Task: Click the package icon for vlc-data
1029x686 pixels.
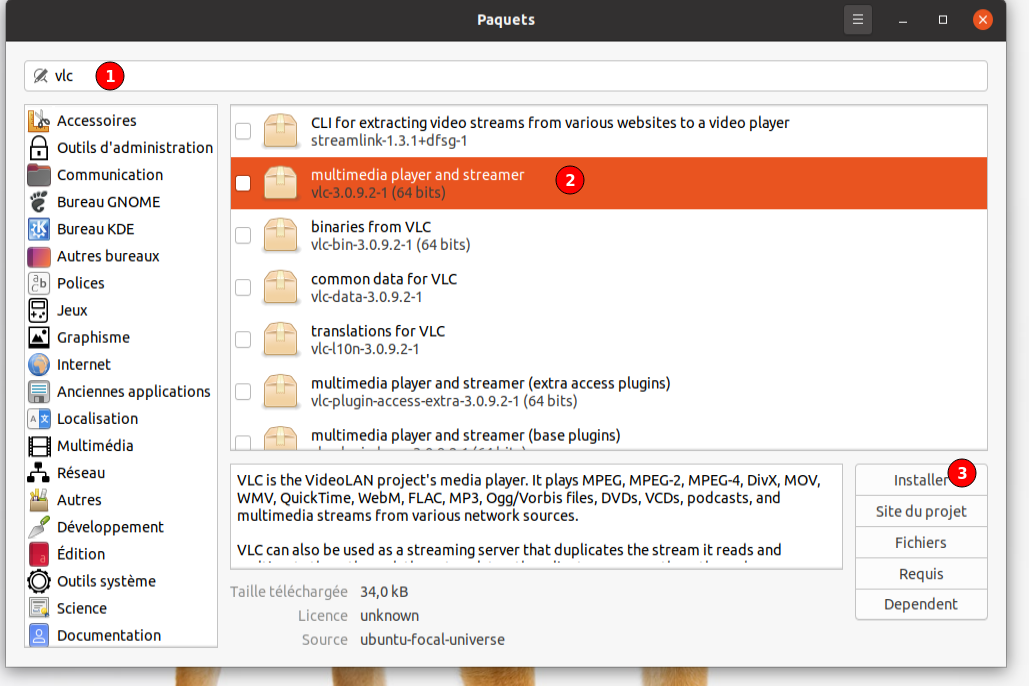Action: pyautogui.click(x=280, y=287)
